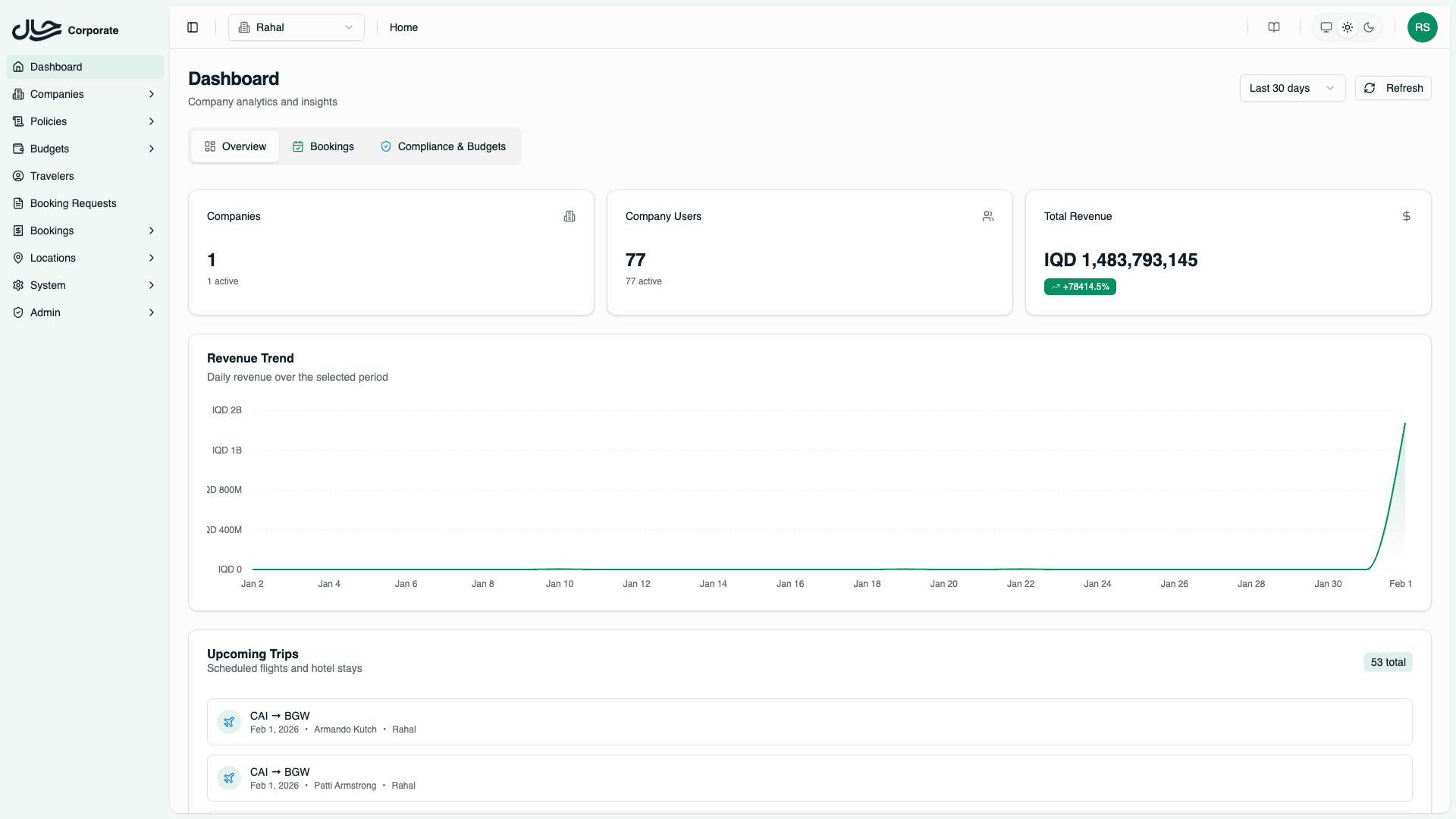Switch to the Bookings tab

[x=323, y=146]
